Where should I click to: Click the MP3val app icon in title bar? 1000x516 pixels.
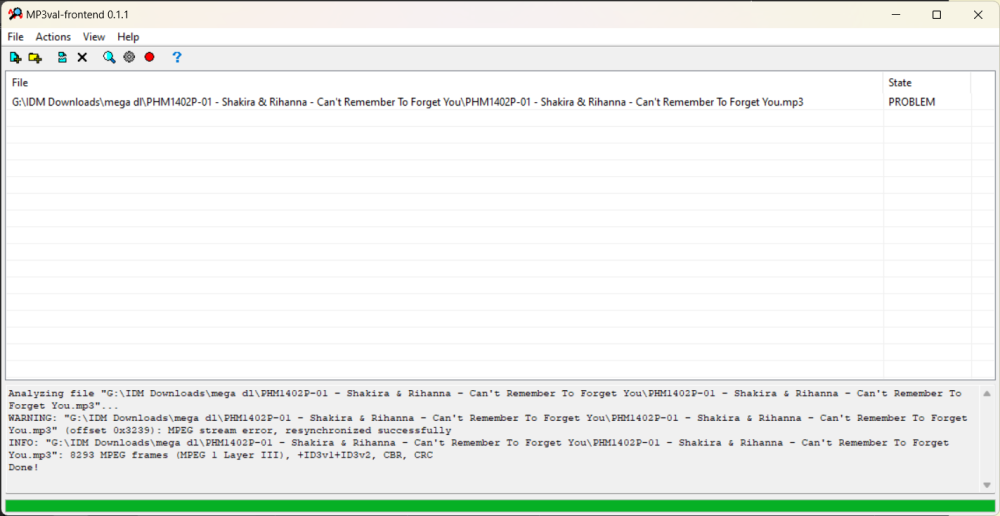click(15, 15)
